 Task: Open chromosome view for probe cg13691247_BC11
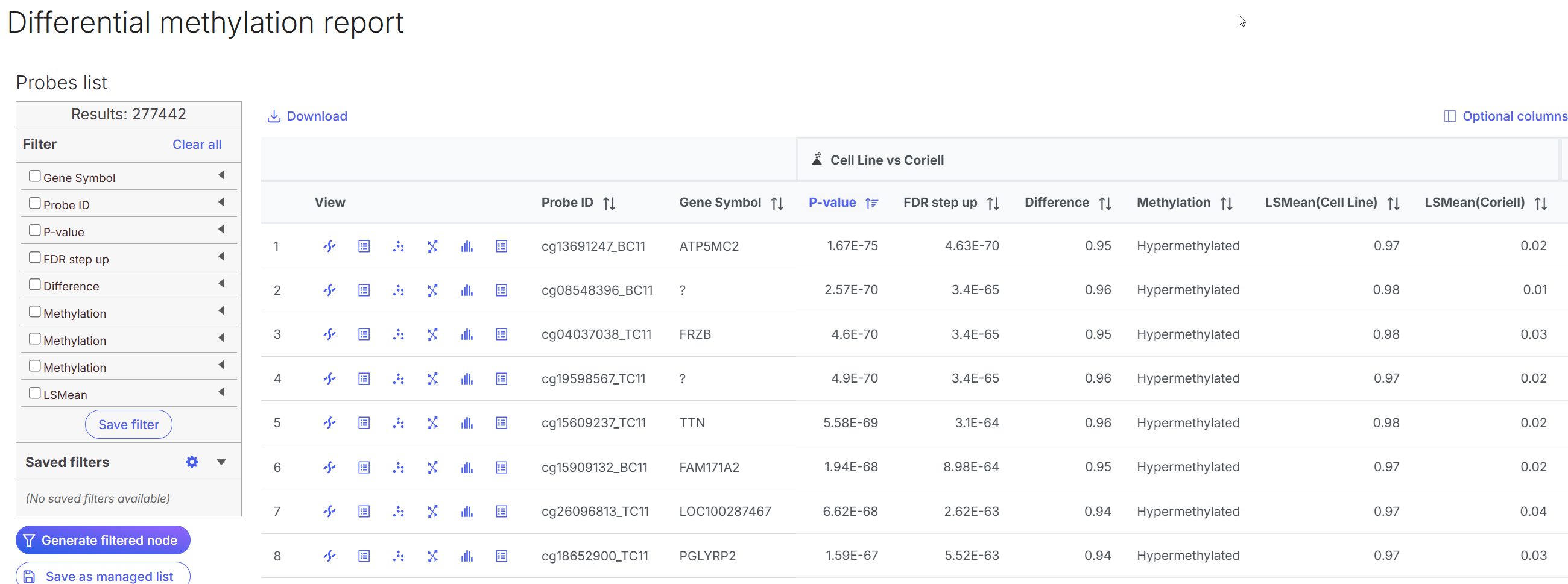(x=329, y=246)
